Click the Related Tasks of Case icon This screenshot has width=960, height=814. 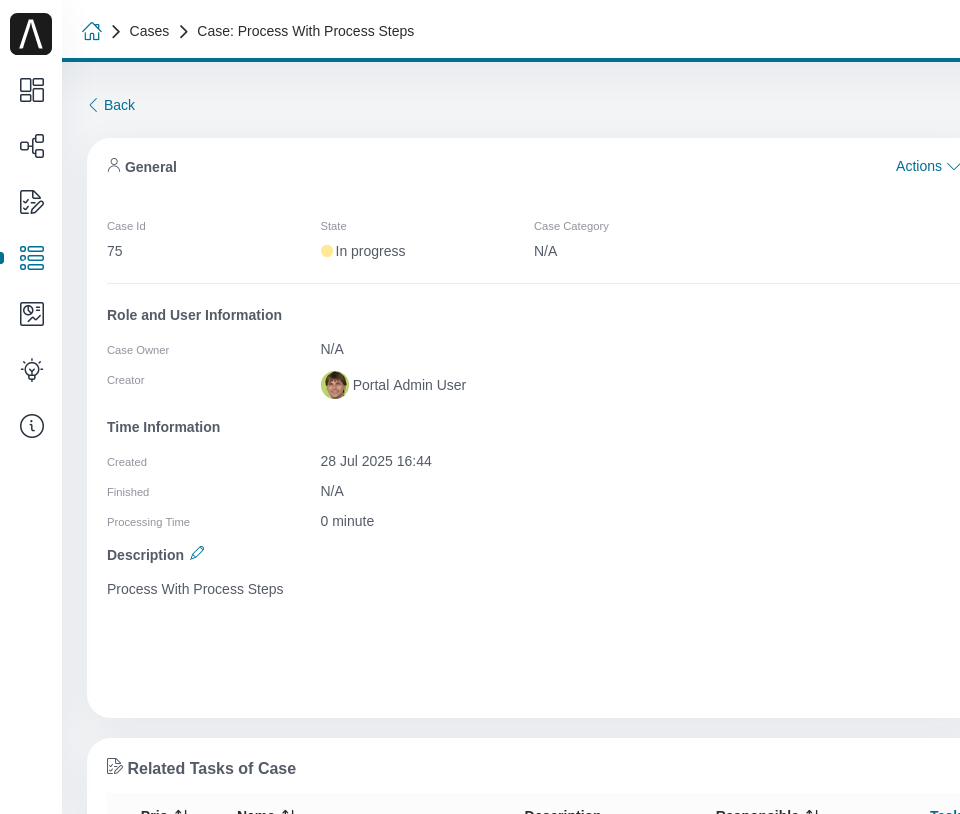coord(115,766)
